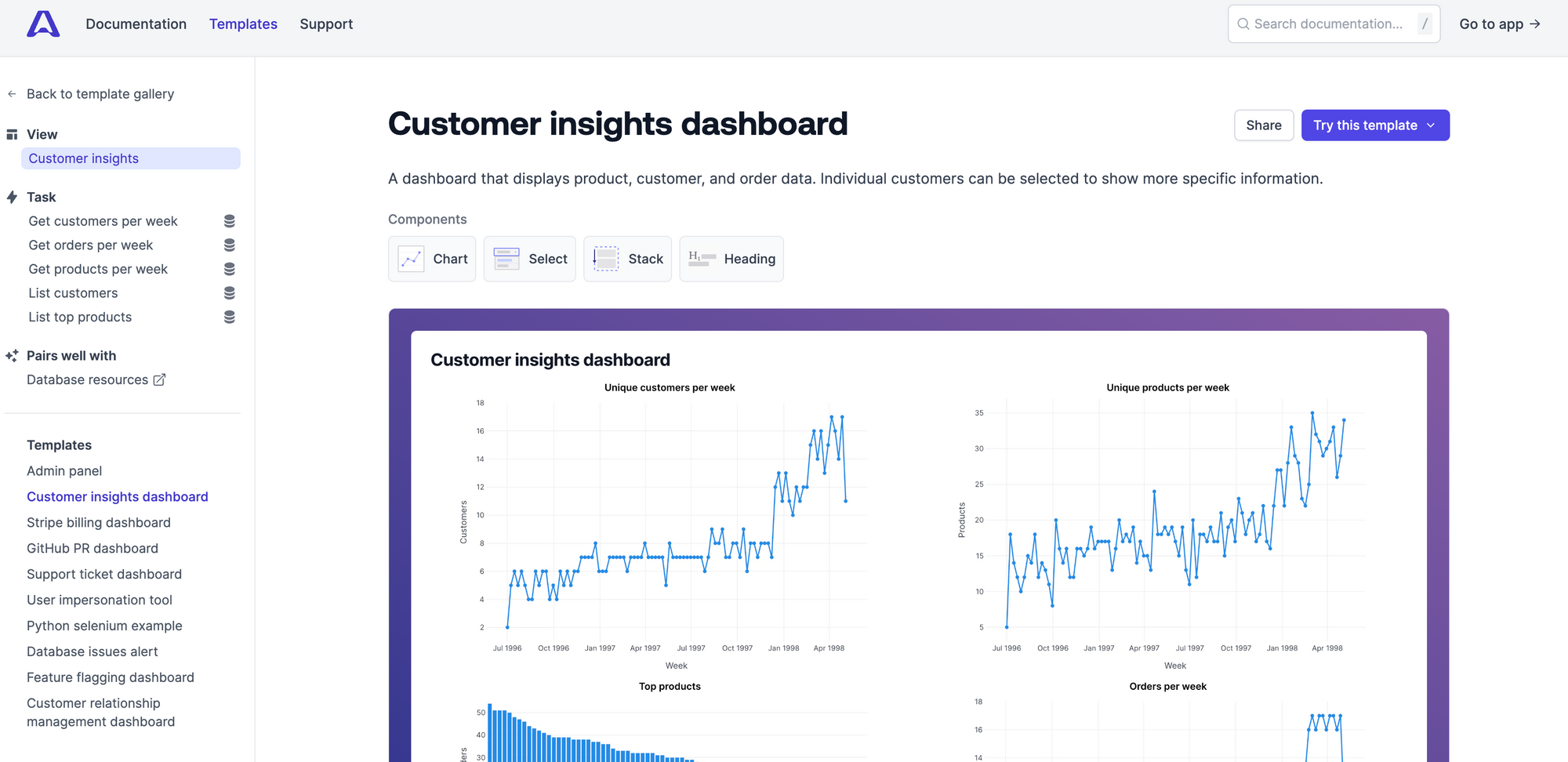This screenshot has height=762, width=1568.
Task: Open the Documentation menu item
Action: click(136, 24)
